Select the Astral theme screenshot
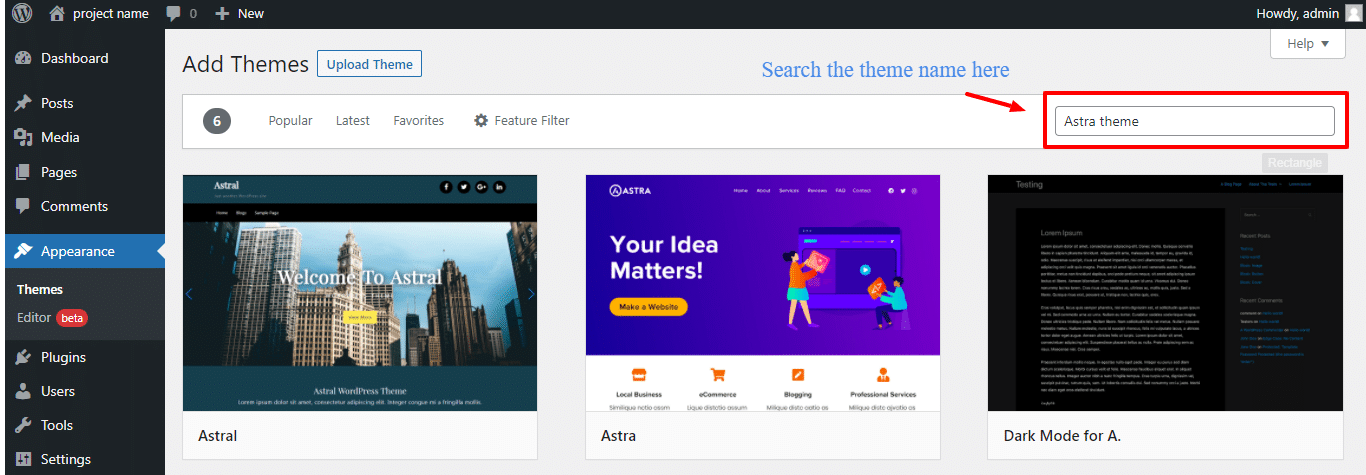Screen dimensions: 1366x475 [360, 293]
